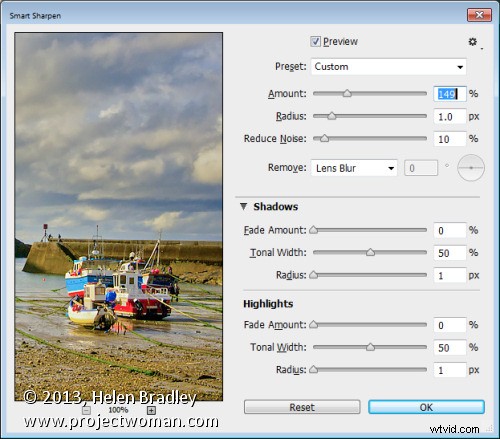Click the Highlights Tonal Width value field

[x=450, y=348]
